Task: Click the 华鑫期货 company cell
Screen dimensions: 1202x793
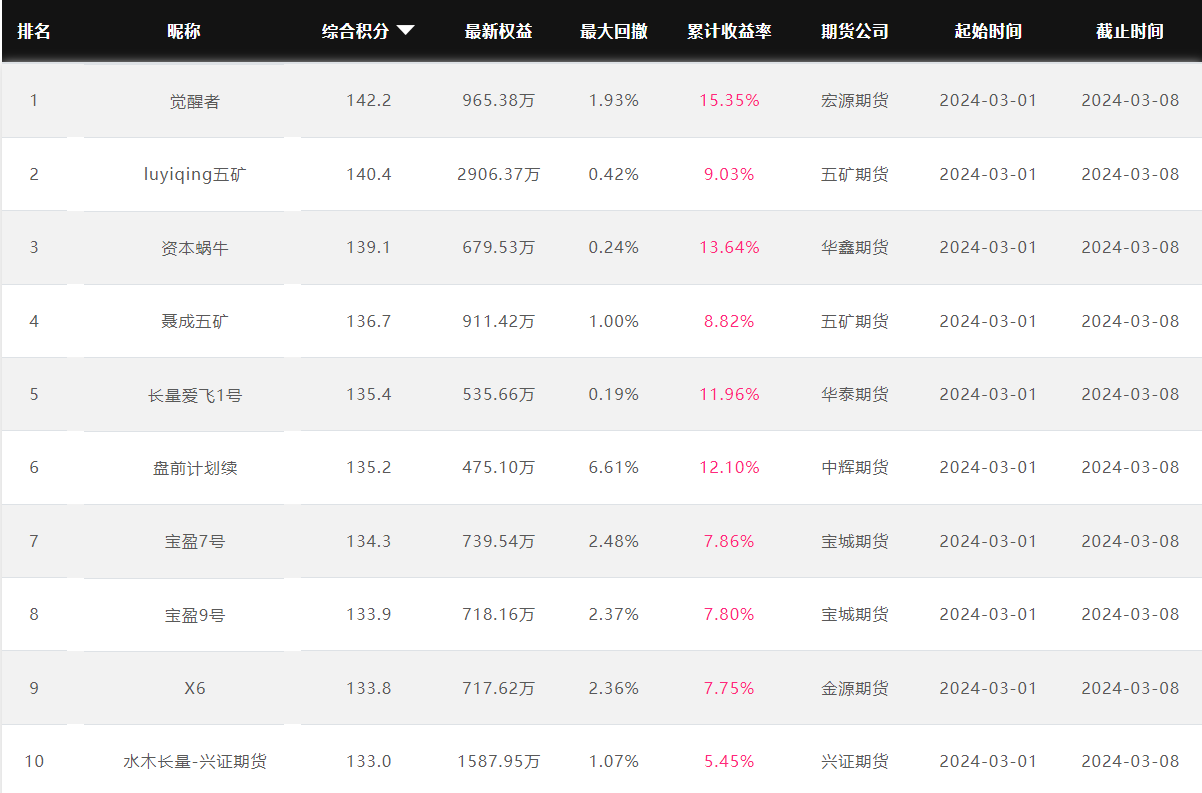Action: [x=855, y=247]
